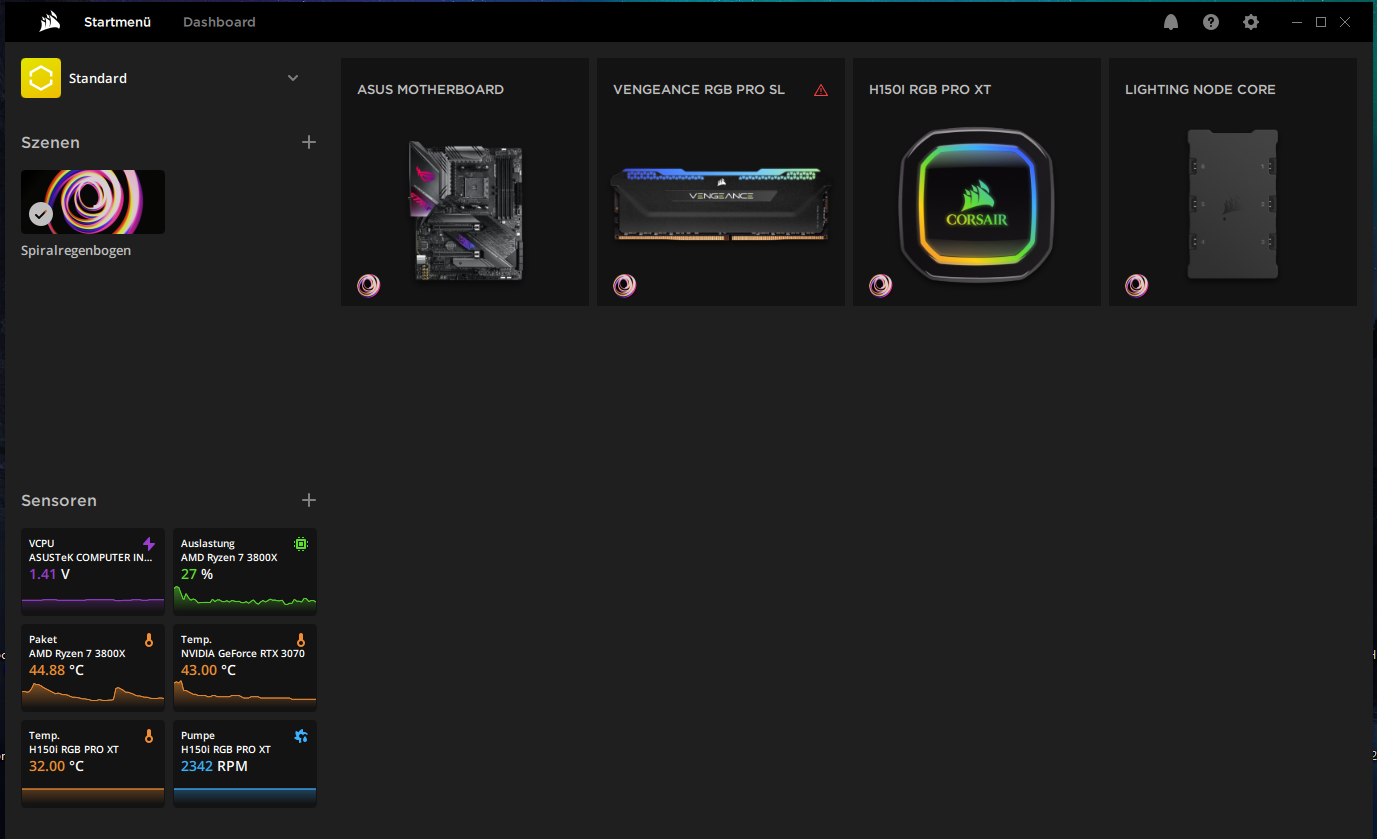Click the yellow Standard profile icon

pyautogui.click(x=41, y=78)
